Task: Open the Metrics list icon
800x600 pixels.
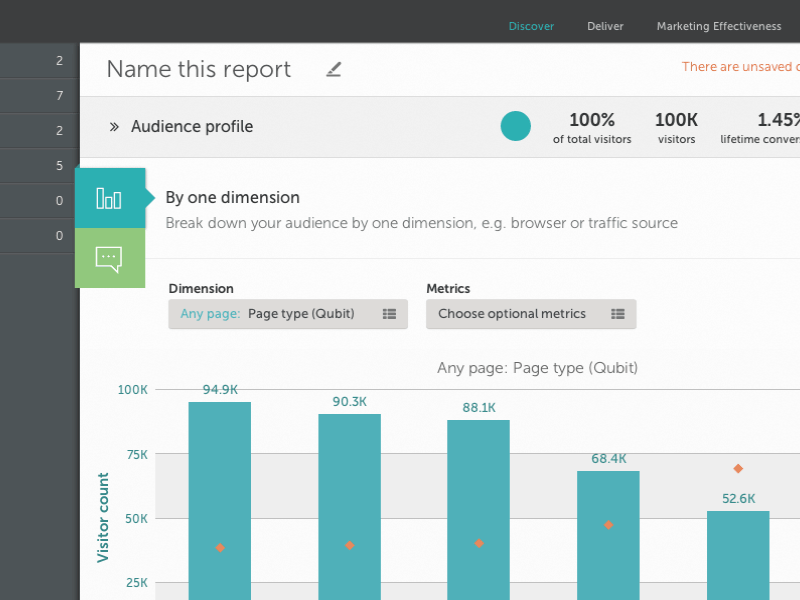Action: (618, 314)
